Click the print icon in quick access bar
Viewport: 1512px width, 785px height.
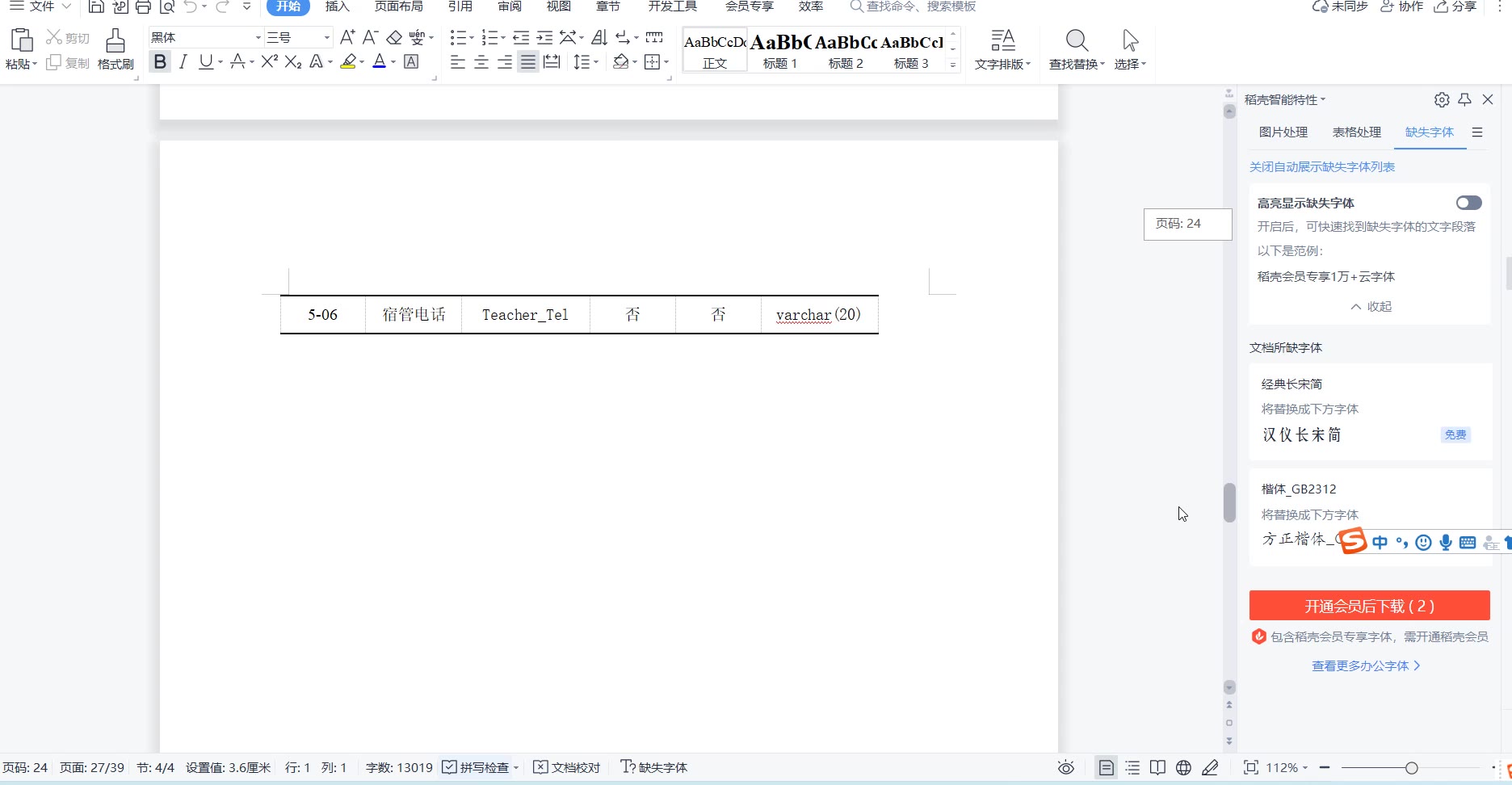(x=143, y=7)
